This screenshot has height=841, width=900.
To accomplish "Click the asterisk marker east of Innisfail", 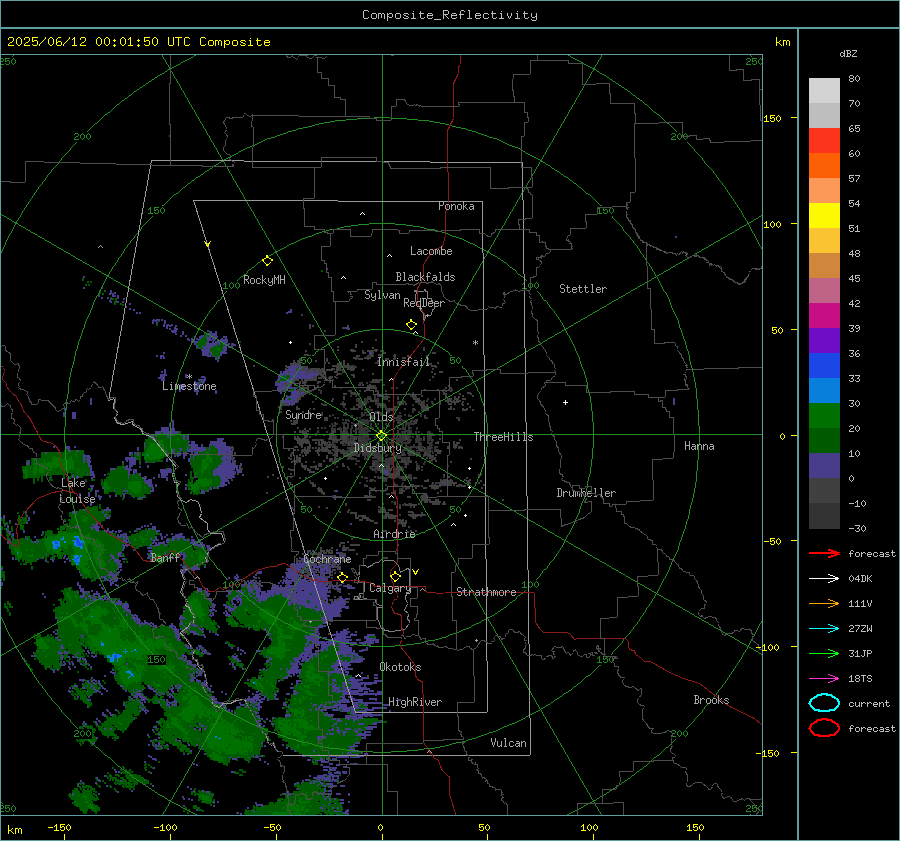I will [x=475, y=343].
